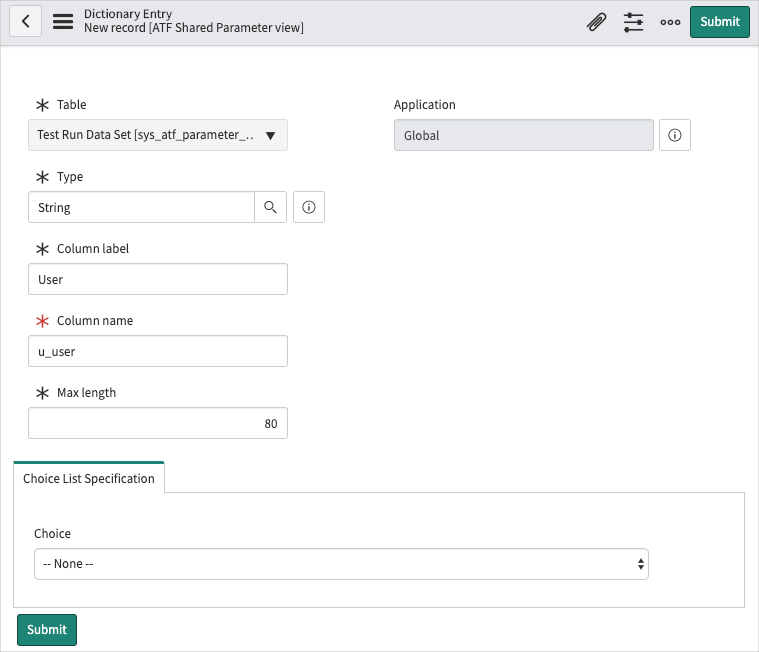
Task: Open the personalize form sliders icon
Action: point(633,22)
